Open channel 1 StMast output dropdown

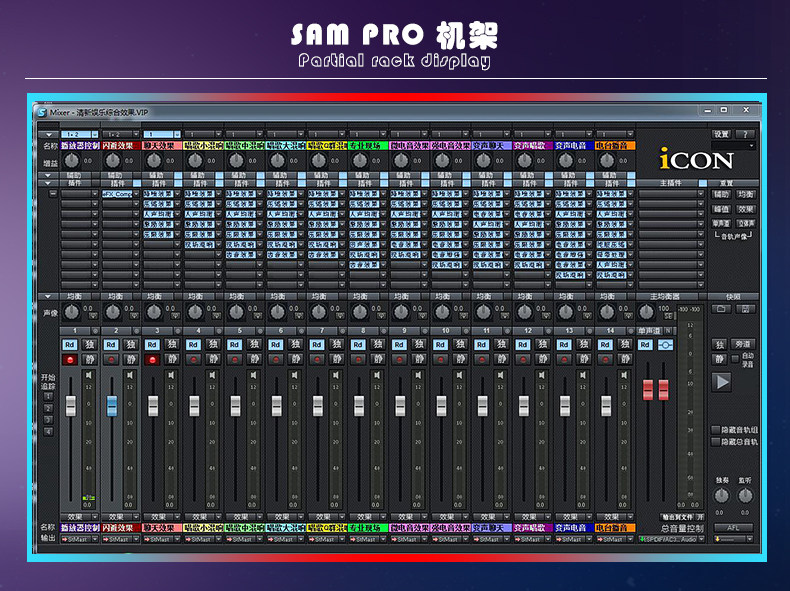pyautogui.click(x=95, y=539)
